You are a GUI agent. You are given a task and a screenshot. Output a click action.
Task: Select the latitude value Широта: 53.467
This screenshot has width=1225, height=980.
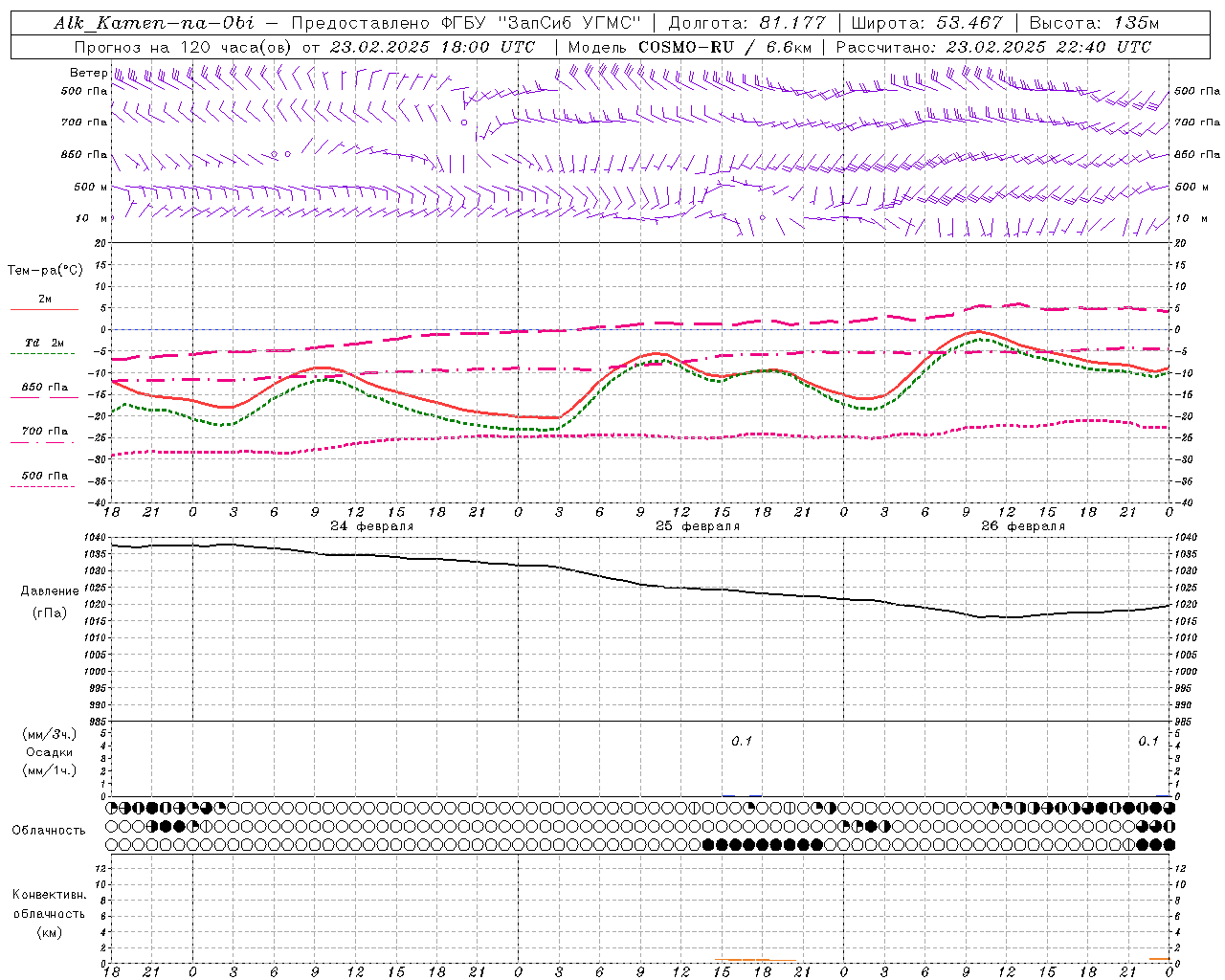coord(927,23)
